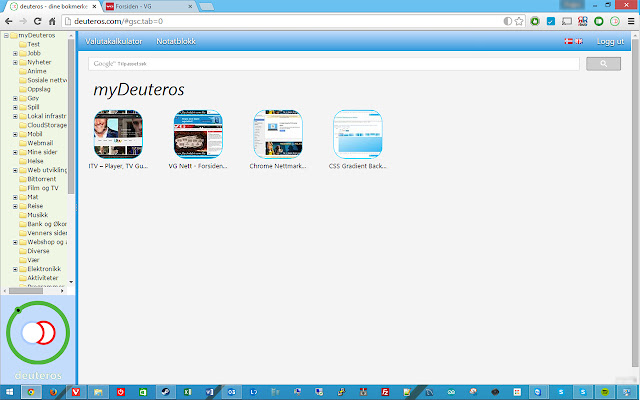Open FileZilla from the taskbar
Image resolution: width=640 pixels, height=400 pixels.
point(385,392)
